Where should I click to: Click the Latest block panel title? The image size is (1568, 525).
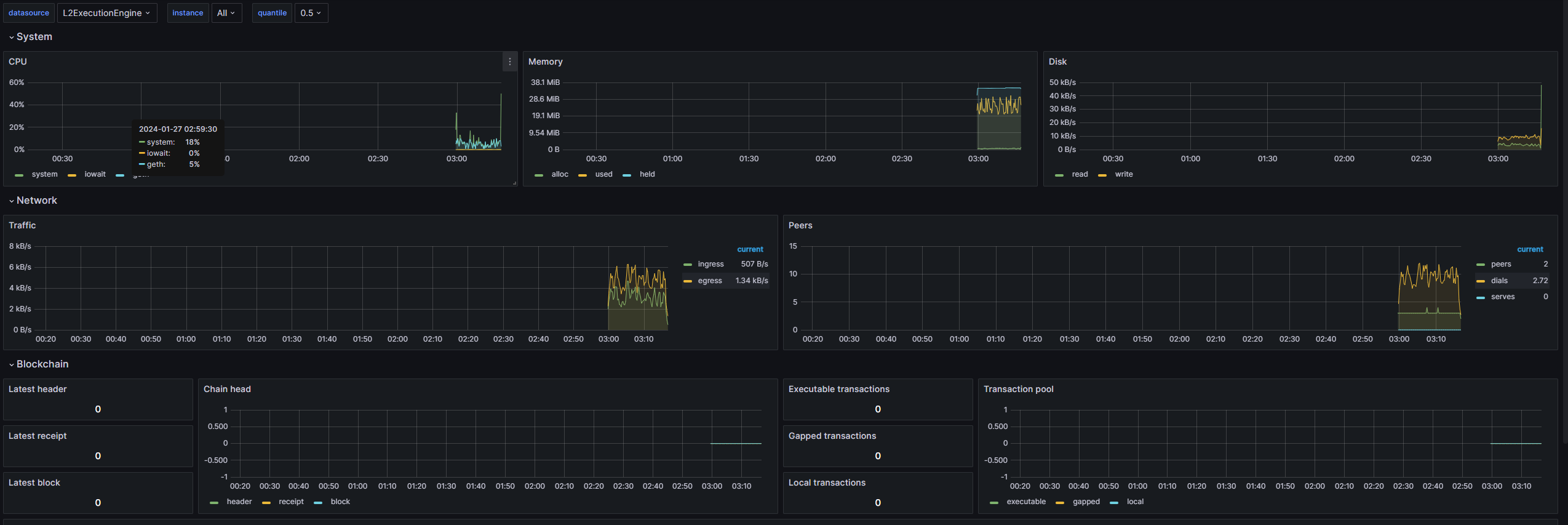pyautogui.click(x=34, y=483)
